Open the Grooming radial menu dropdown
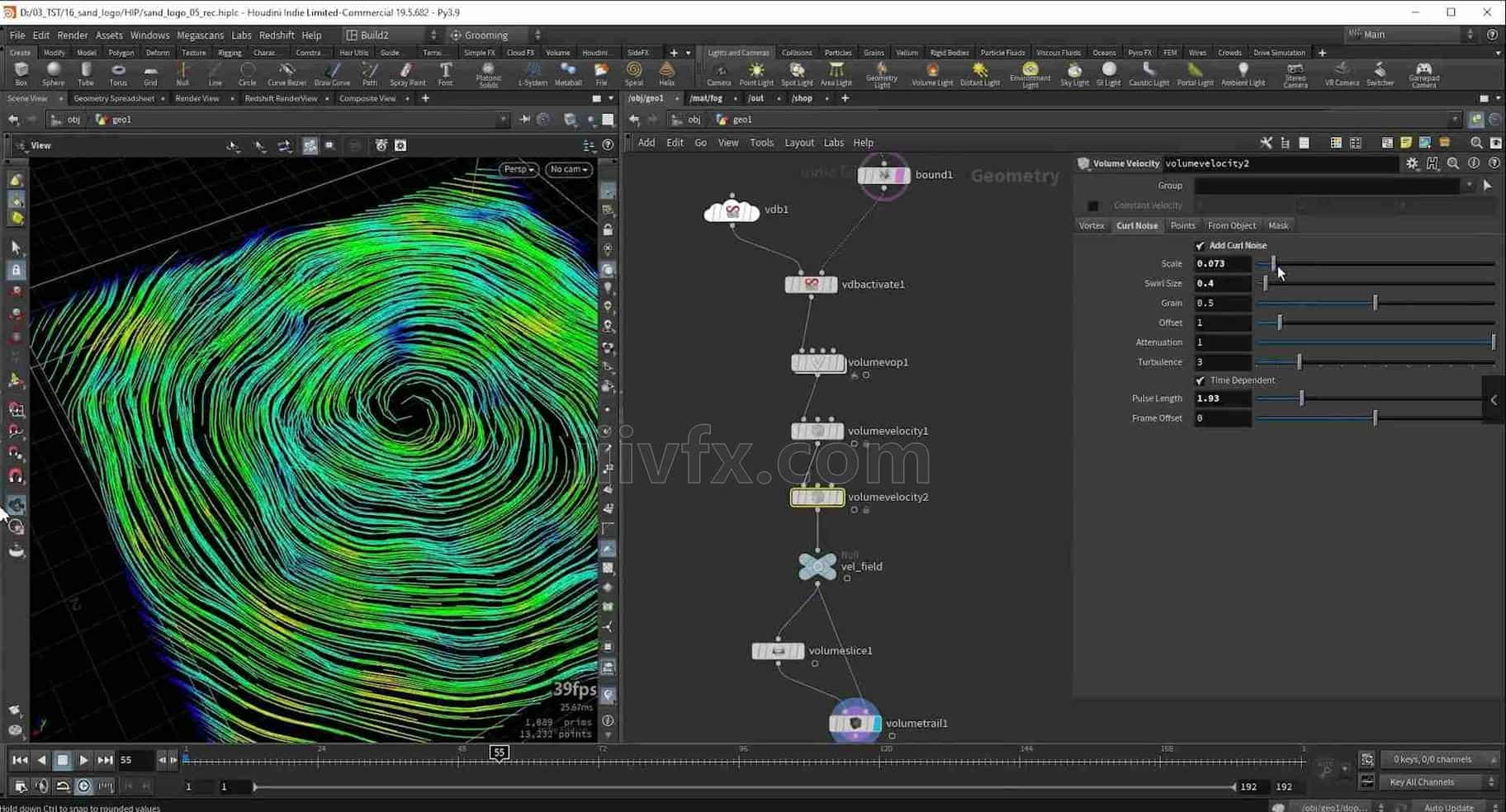Image resolution: width=1506 pixels, height=812 pixels. [495, 35]
